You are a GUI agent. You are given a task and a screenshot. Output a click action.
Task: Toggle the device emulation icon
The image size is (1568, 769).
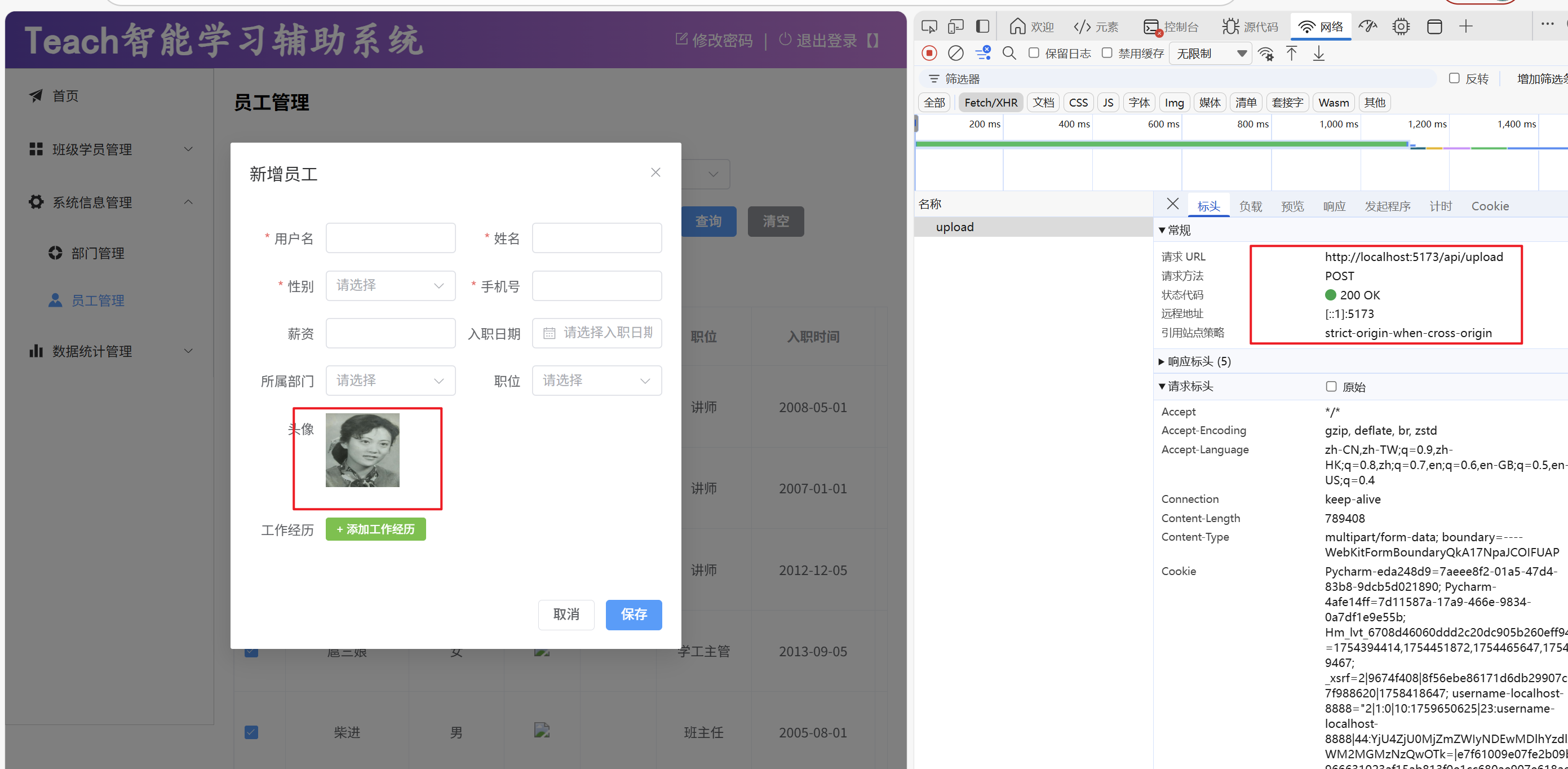[956, 27]
